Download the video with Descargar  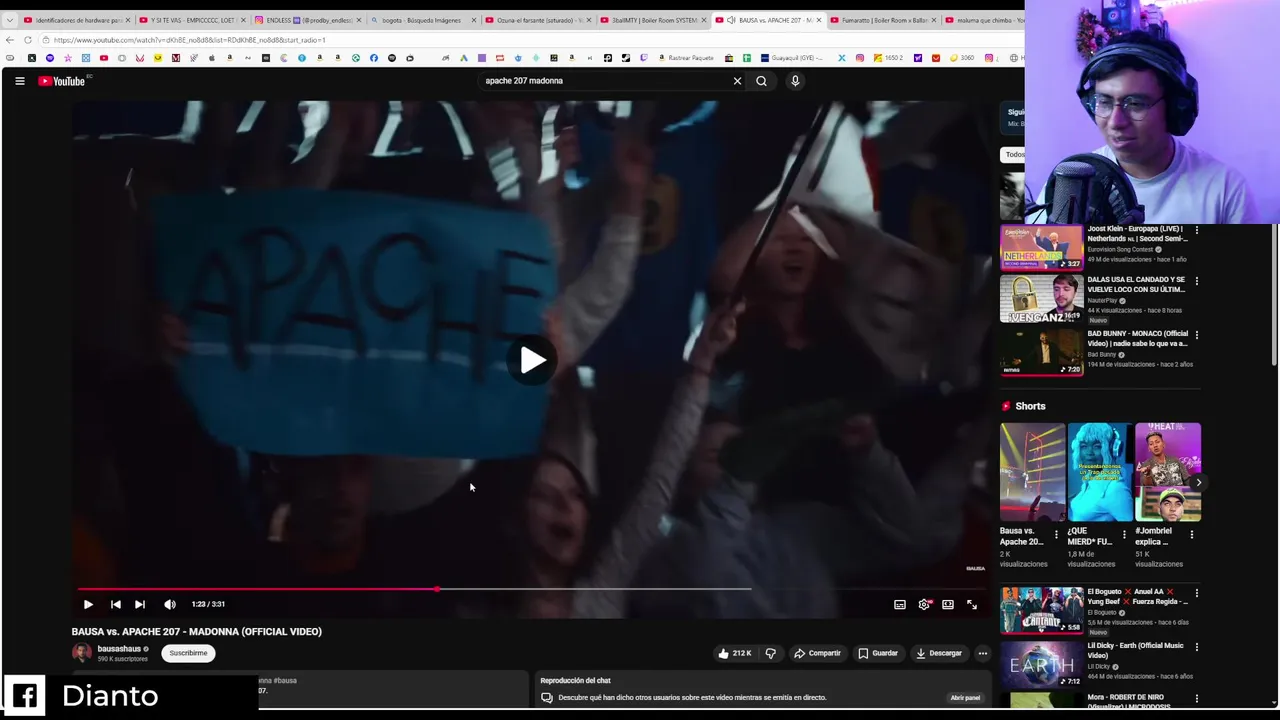[x=938, y=653]
